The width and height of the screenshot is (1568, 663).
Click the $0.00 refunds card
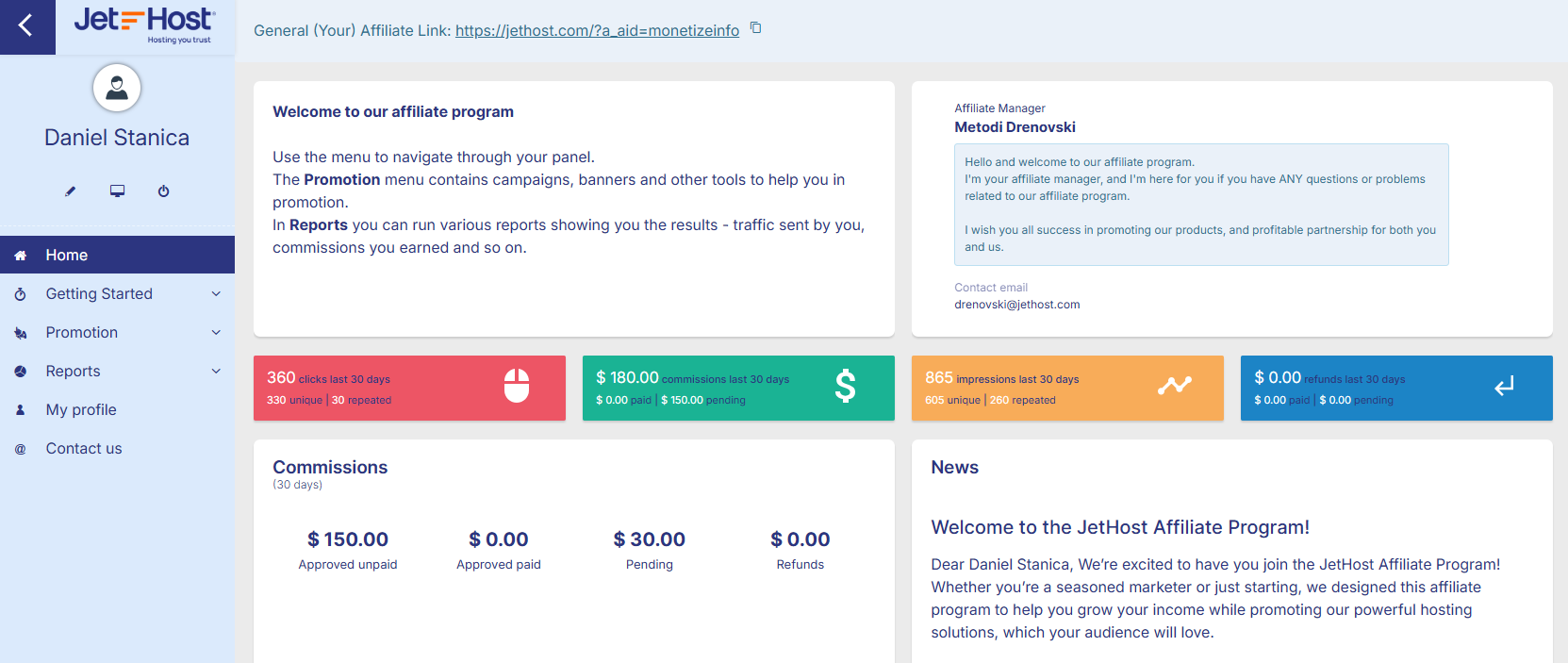pos(1396,388)
